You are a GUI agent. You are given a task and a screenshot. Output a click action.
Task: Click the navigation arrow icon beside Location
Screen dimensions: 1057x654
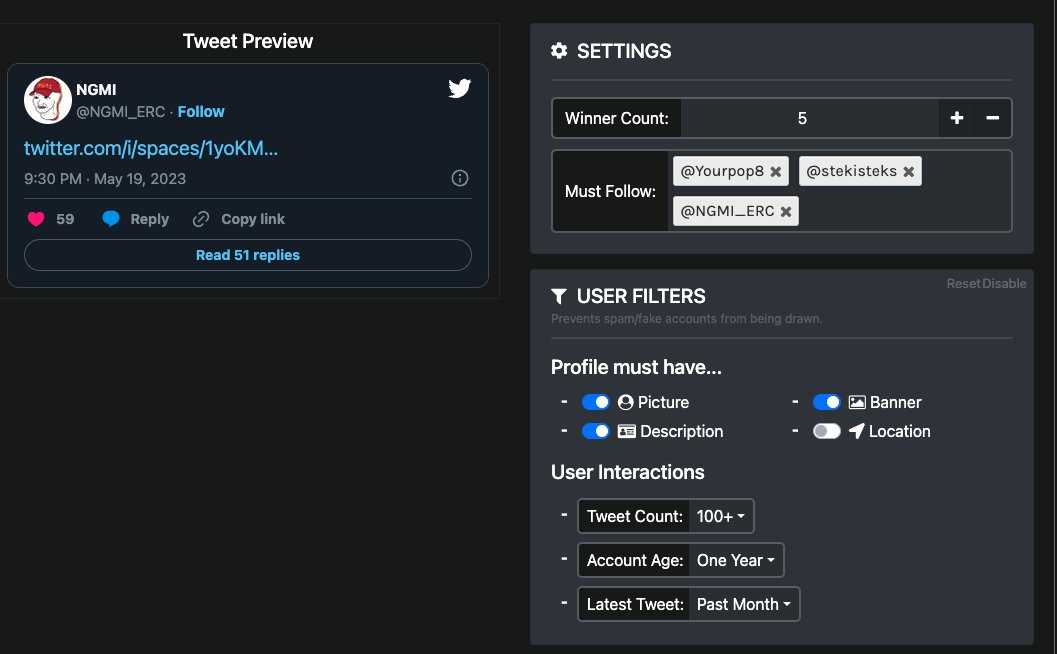[857, 431]
